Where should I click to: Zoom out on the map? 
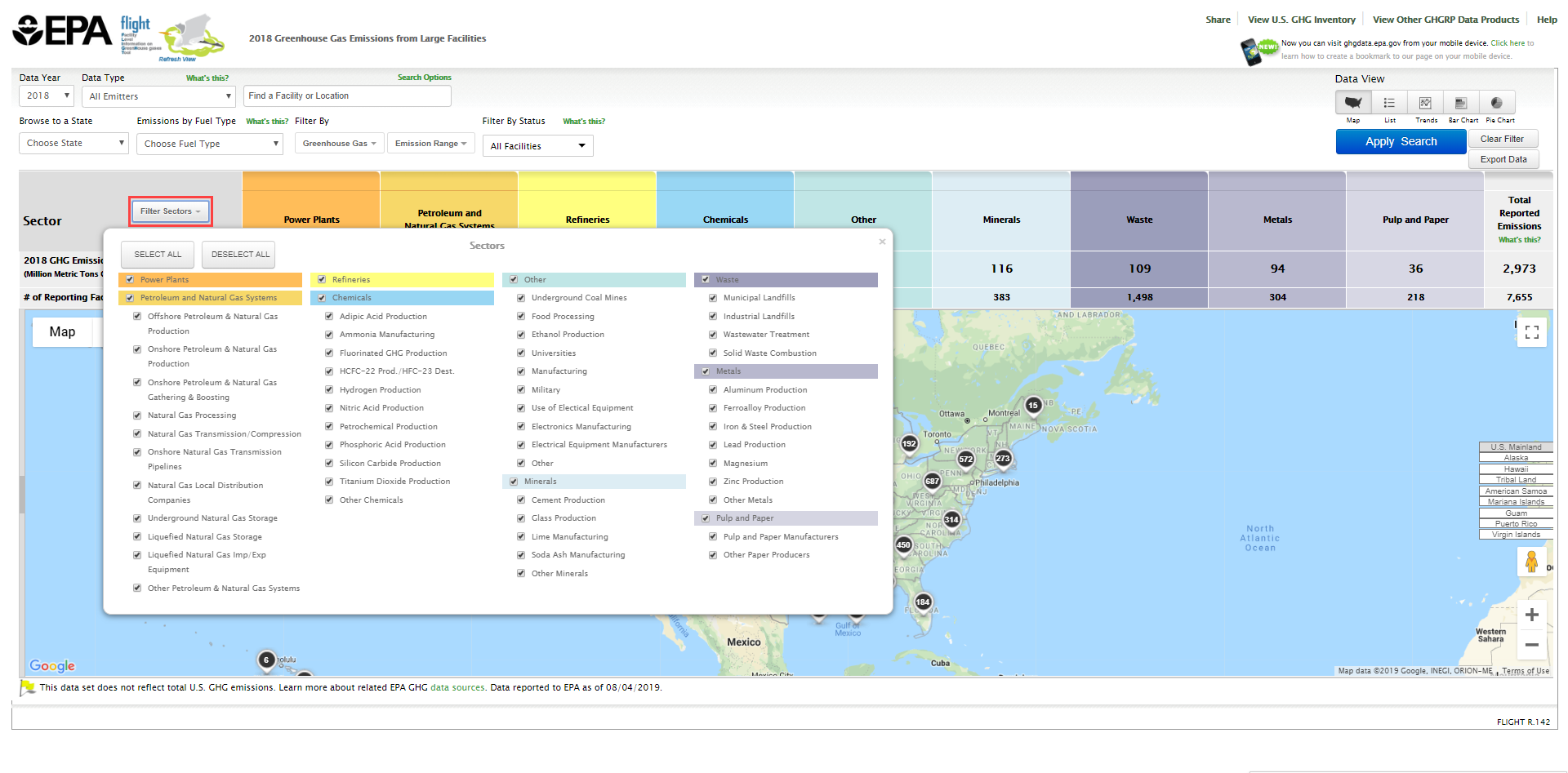[1532, 645]
